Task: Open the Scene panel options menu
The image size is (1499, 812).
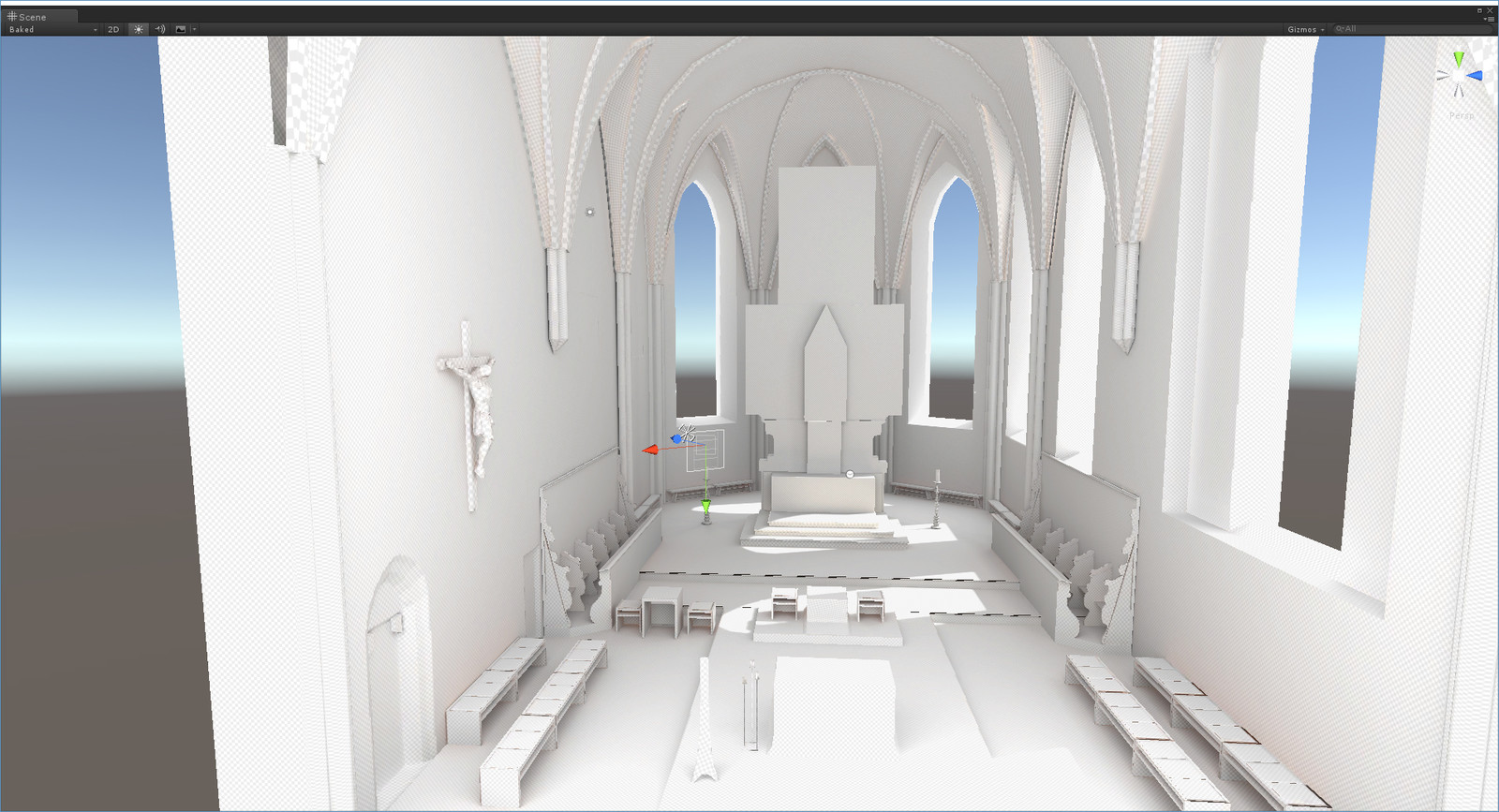Action: click(1490, 18)
